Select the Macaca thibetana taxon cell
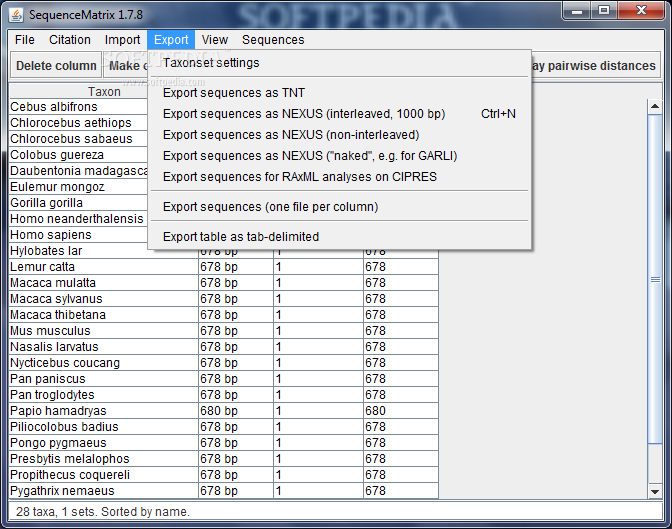 click(104, 315)
